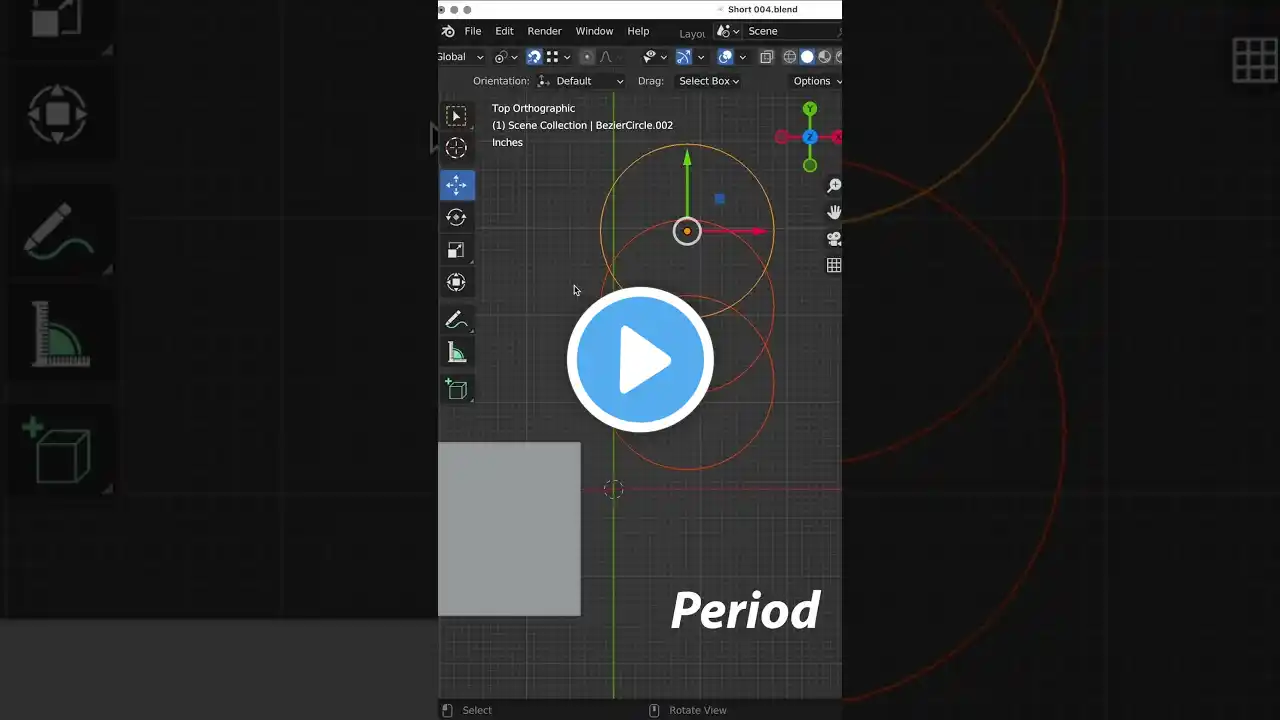
Task: Open the Edit menu
Action: (x=504, y=31)
